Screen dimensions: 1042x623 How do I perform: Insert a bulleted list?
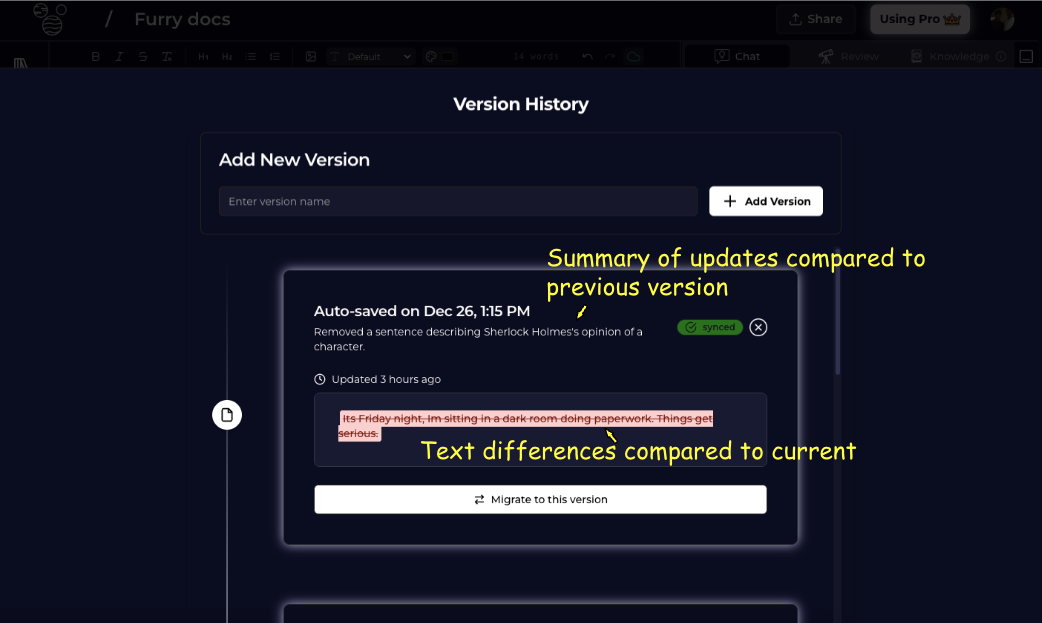click(251, 57)
